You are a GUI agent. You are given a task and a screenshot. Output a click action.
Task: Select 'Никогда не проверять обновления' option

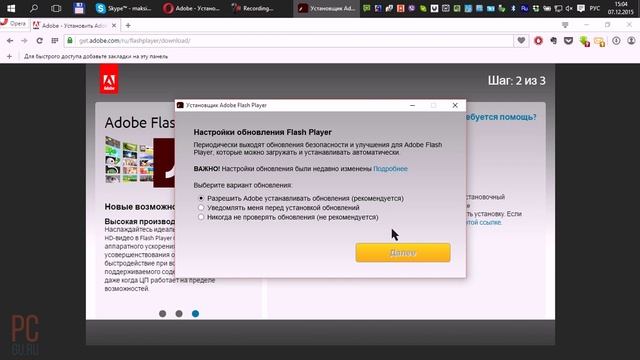pos(289,217)
